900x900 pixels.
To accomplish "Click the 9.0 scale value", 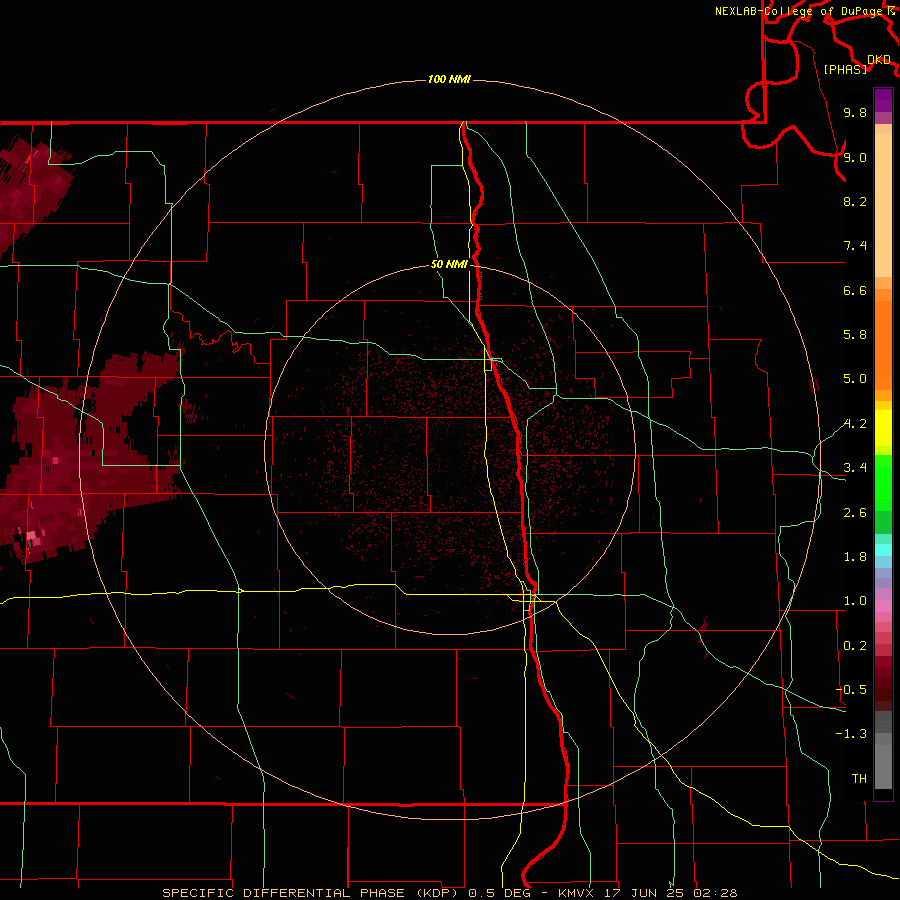I will click(855, 157).
